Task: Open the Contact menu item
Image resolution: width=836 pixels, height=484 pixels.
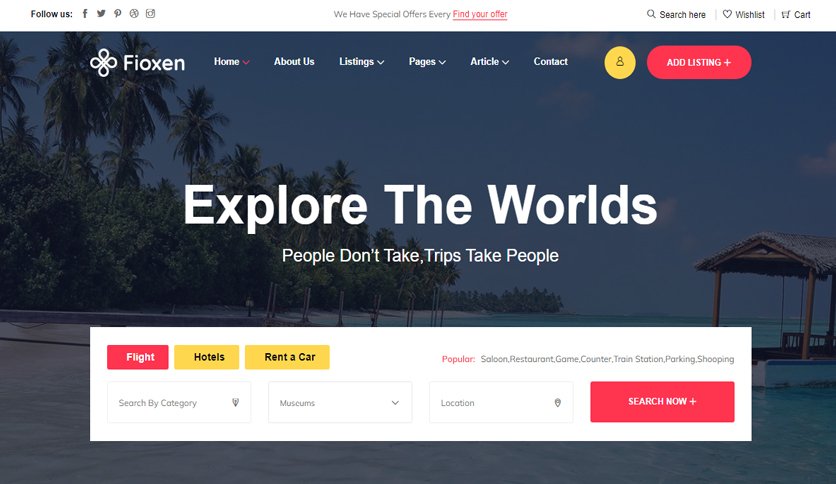Action: tap(550, 62)
